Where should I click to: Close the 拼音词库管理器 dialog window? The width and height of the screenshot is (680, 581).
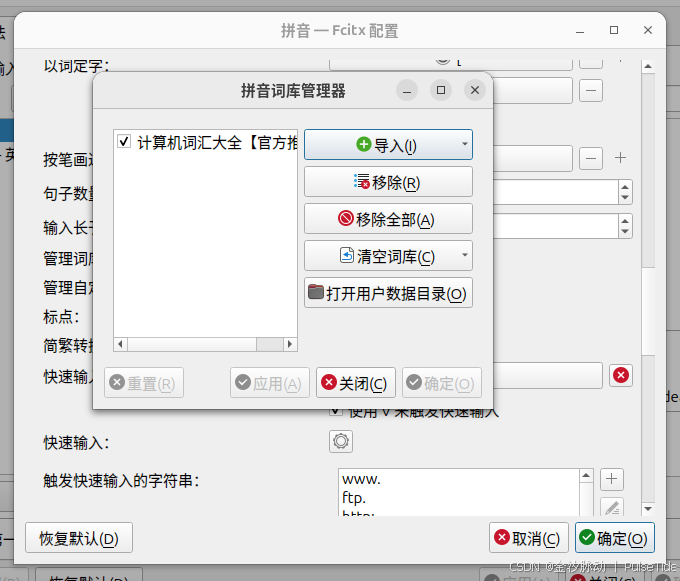(x=475, y=90)
